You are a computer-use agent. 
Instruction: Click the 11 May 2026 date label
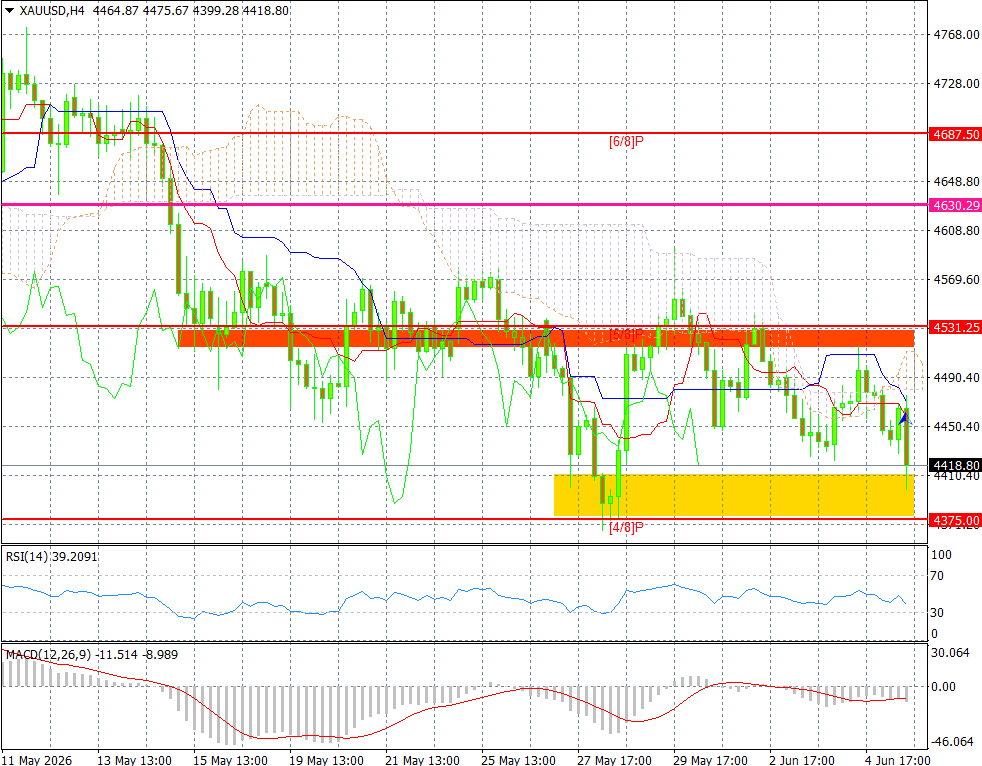37,760
